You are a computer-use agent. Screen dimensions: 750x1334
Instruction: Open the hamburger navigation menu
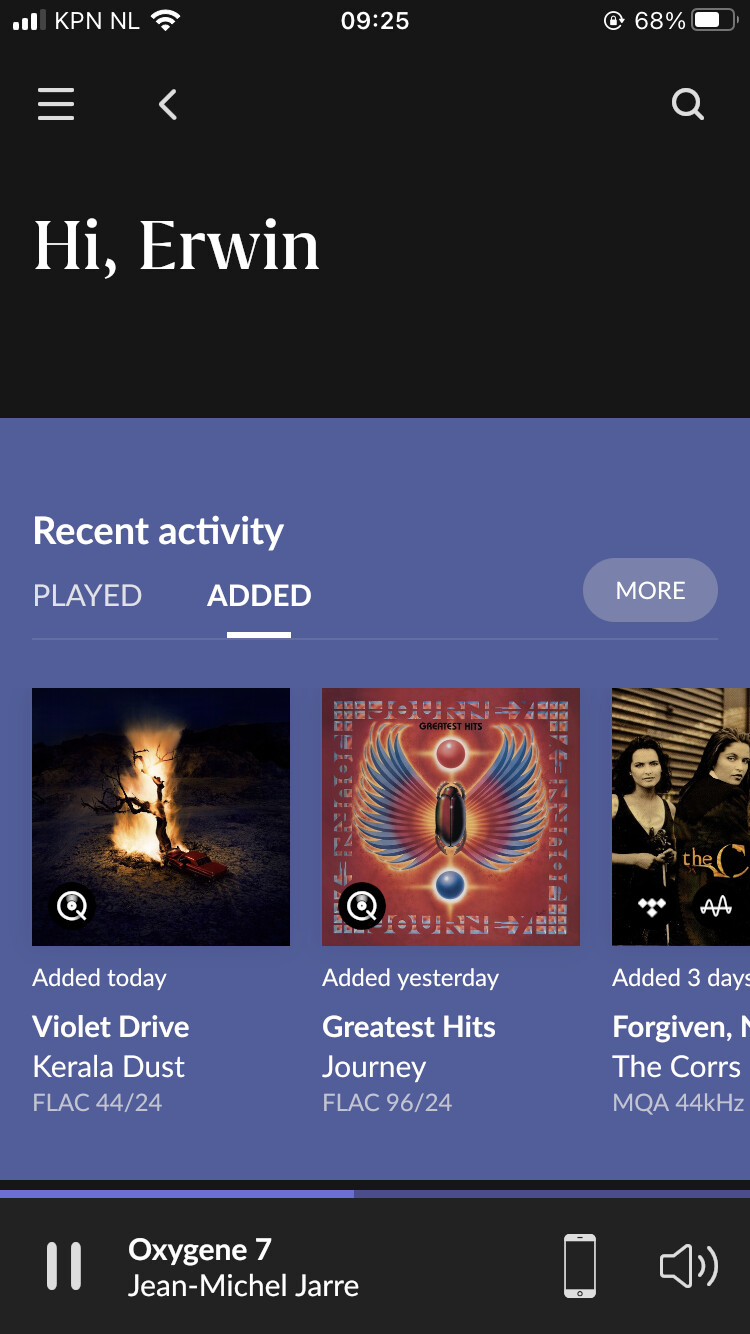(56, 104)
